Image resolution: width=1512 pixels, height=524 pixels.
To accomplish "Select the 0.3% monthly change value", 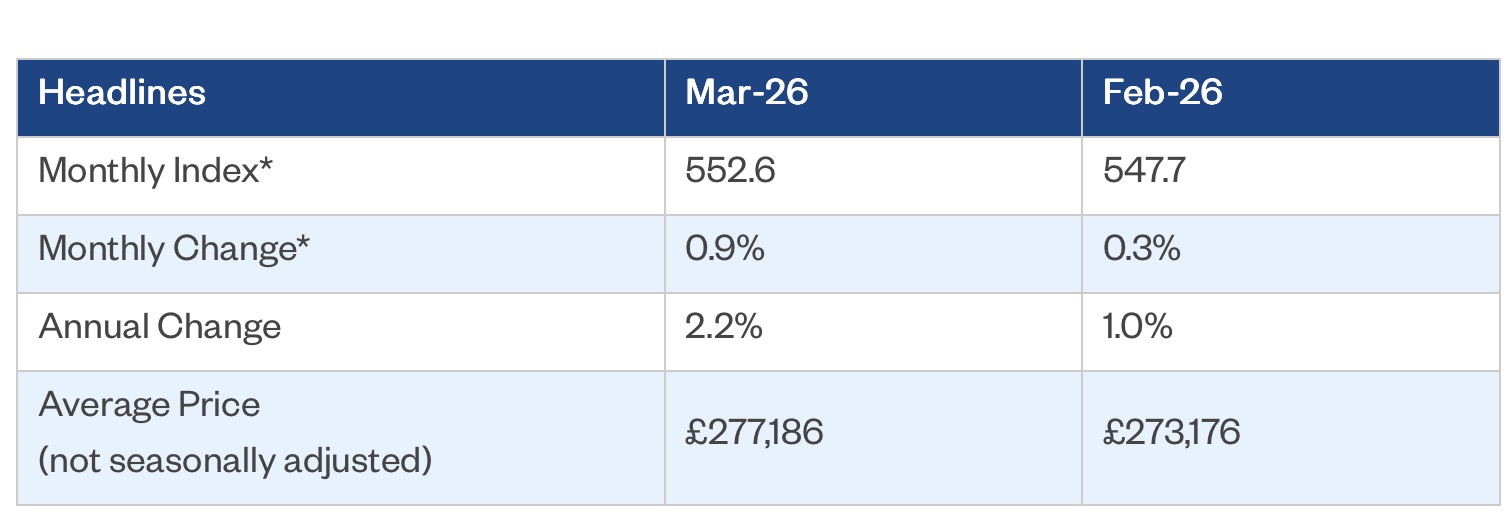I will pos(1141,249).
